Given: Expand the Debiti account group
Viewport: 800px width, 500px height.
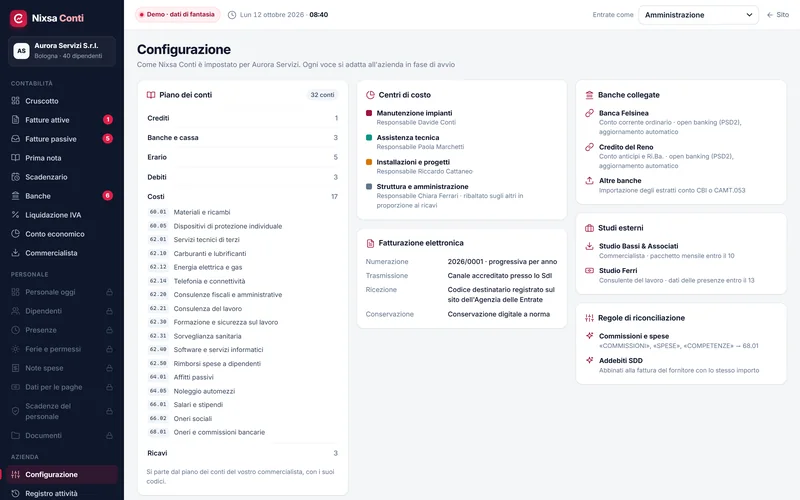Looking at the screenshot, I should pyautogui.click(x=242, y=177).
